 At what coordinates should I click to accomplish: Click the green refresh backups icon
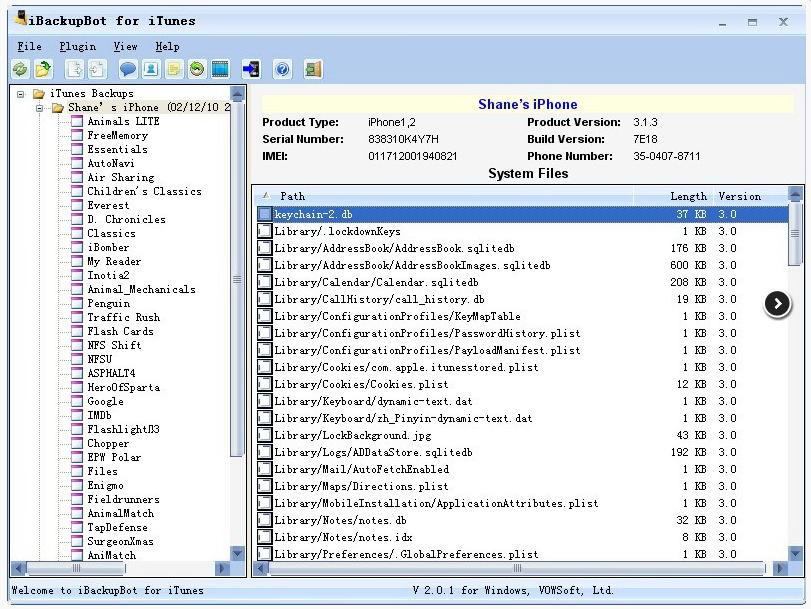(20, 69)
